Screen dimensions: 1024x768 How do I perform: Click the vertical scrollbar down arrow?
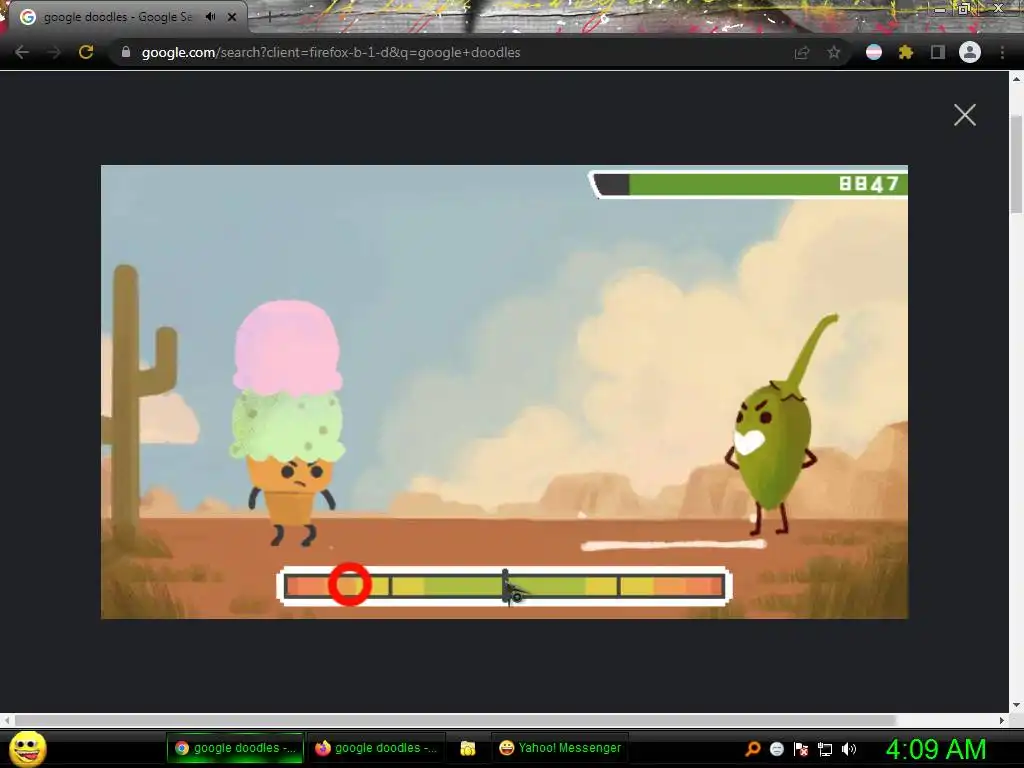[1016, 705]
